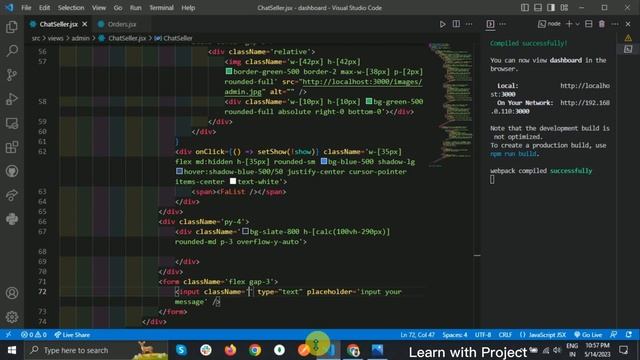Click the border-green-500 color swatch

tap(229, 71)
